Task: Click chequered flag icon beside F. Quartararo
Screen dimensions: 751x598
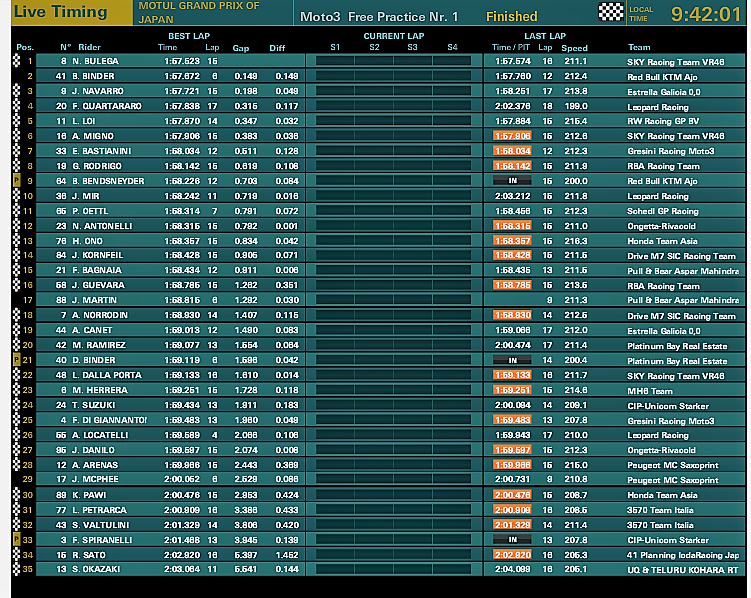Action: [x=17, y=105]
